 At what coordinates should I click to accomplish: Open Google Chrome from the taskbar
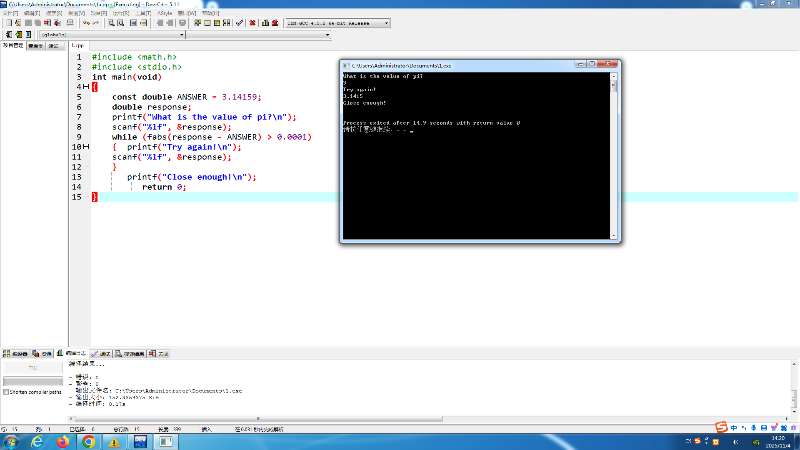[88, 442]
